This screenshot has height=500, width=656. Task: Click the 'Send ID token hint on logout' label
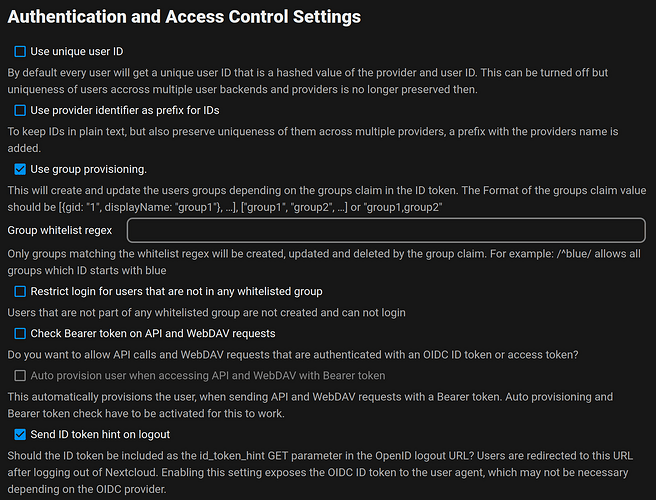pos(100,434)
